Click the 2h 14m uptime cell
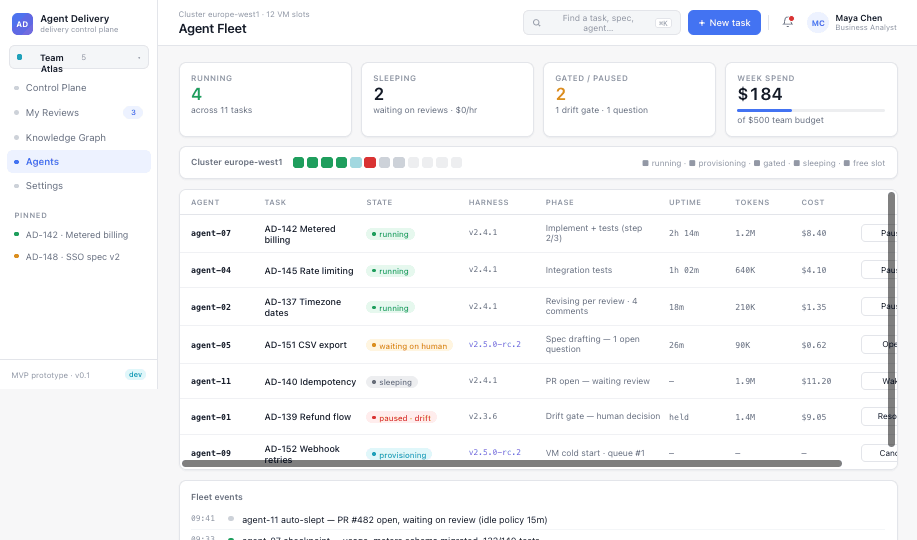 684,233
